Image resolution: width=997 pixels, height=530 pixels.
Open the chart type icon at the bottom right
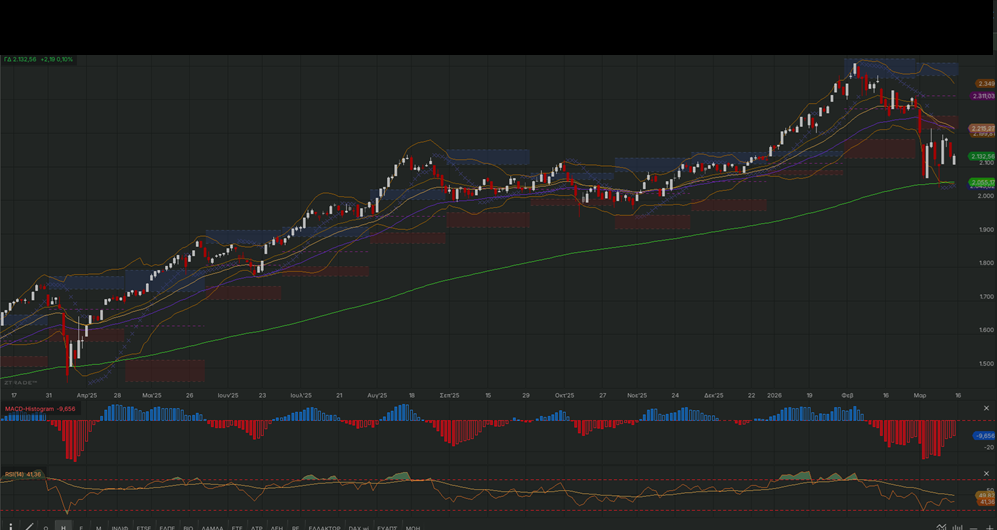pos(941,527)
